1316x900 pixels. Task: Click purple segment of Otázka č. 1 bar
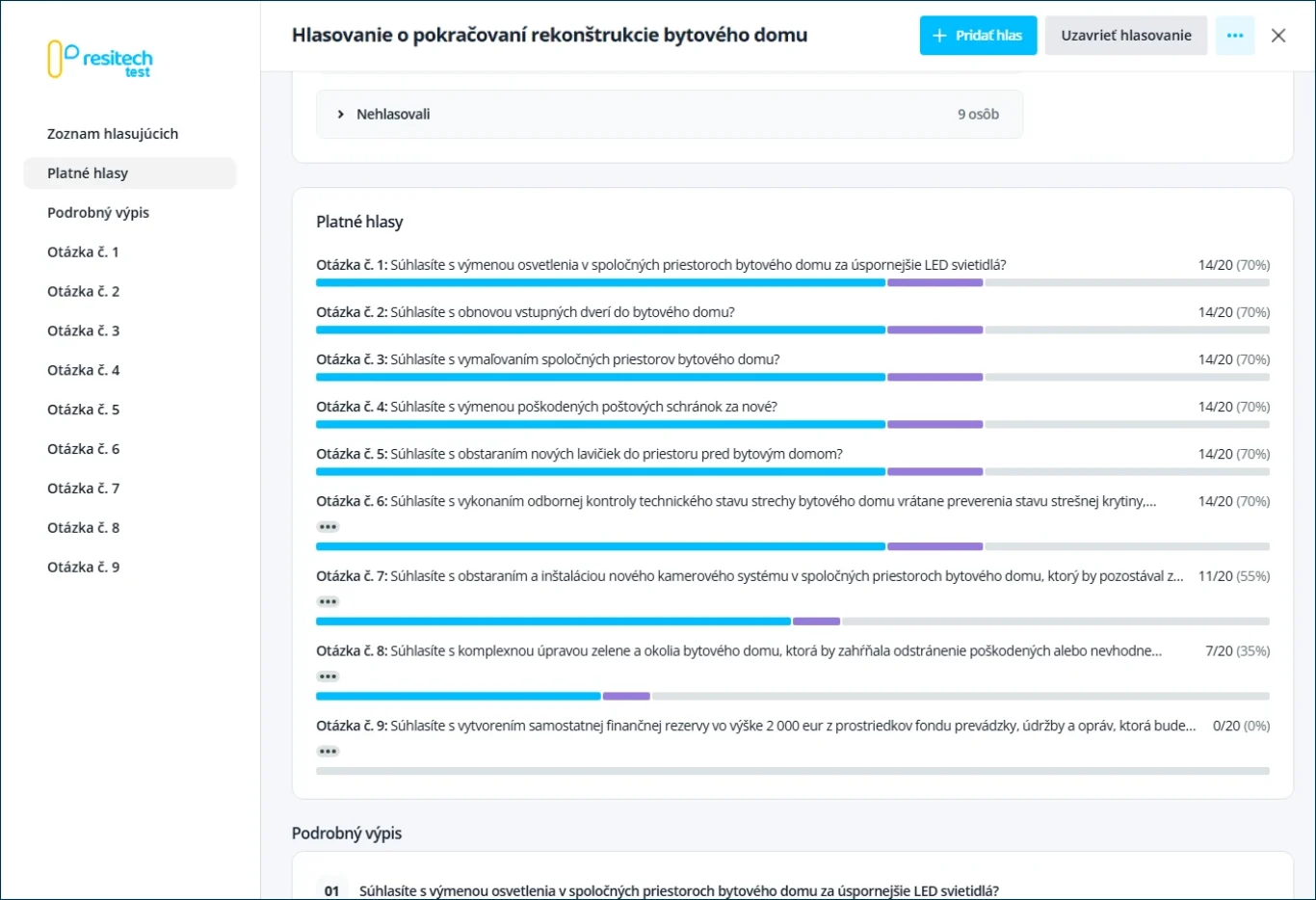[x=934, y=283]
